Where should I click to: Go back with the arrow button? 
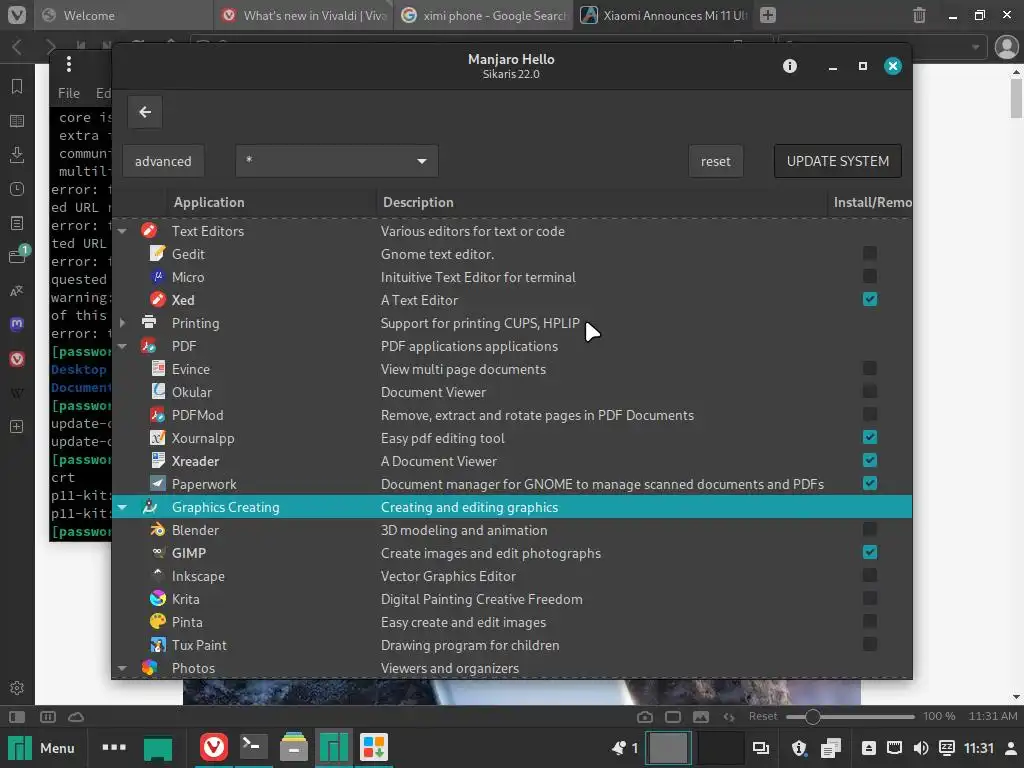[145, 112]
